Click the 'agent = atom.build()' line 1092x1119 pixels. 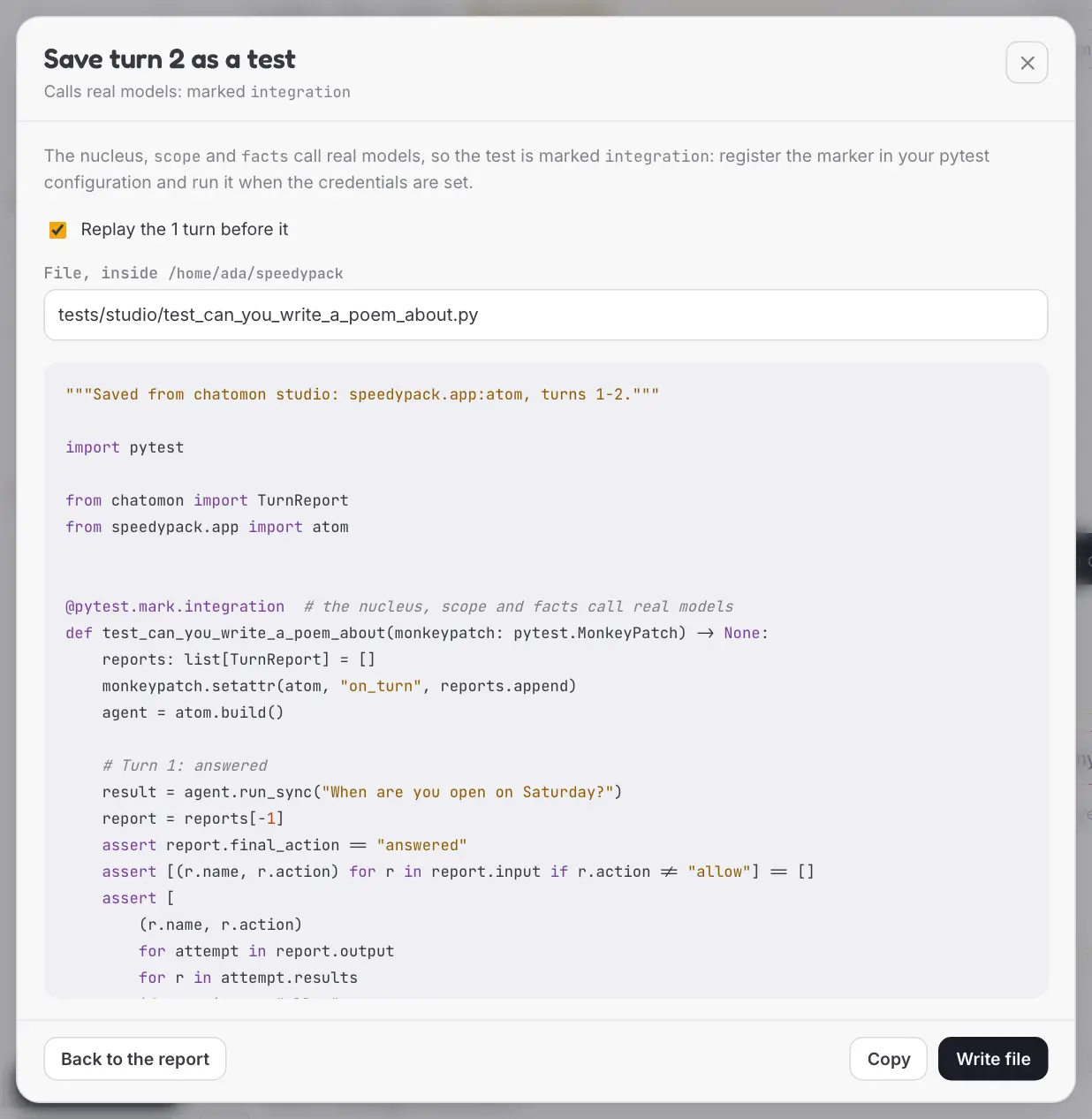tap(193, 712)
